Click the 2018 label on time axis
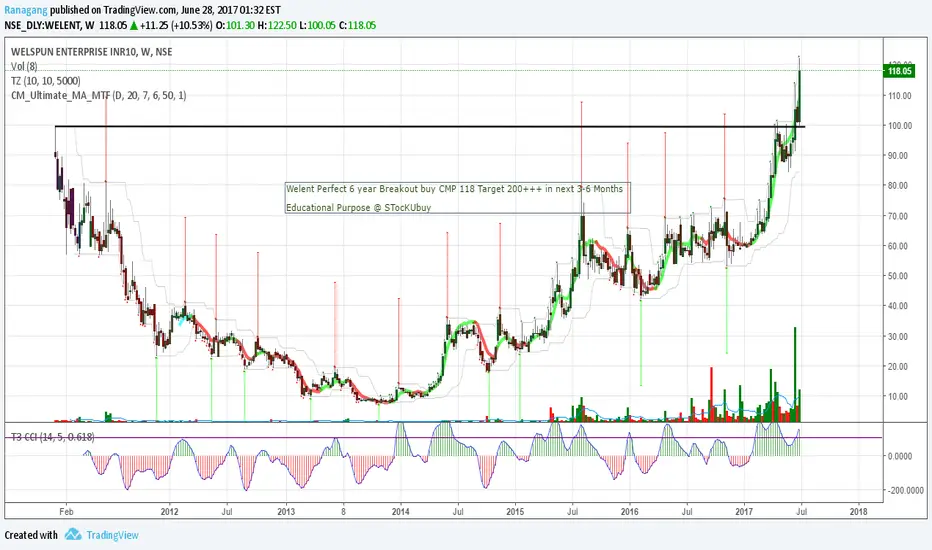The width and height of the screenshot is (932, 550). 858,511
